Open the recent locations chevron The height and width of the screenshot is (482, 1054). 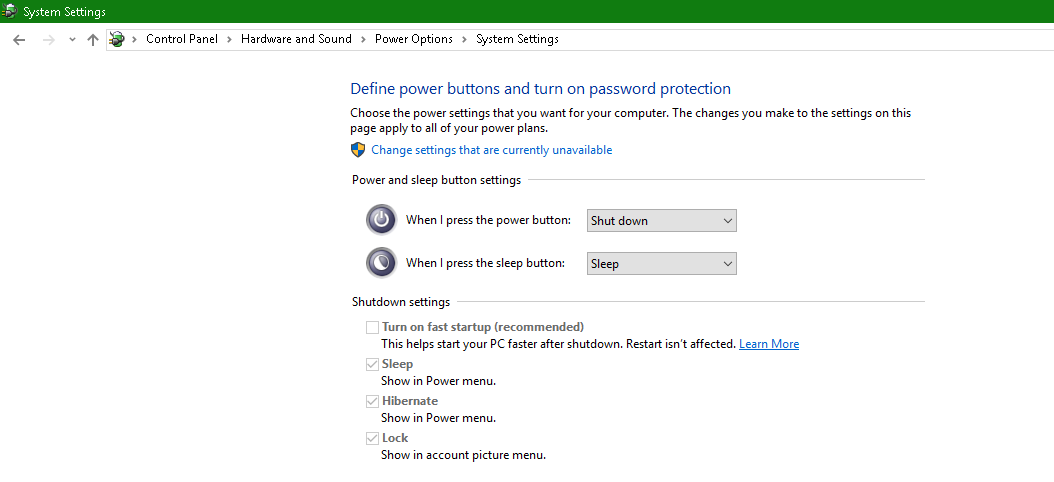point(72,39)
